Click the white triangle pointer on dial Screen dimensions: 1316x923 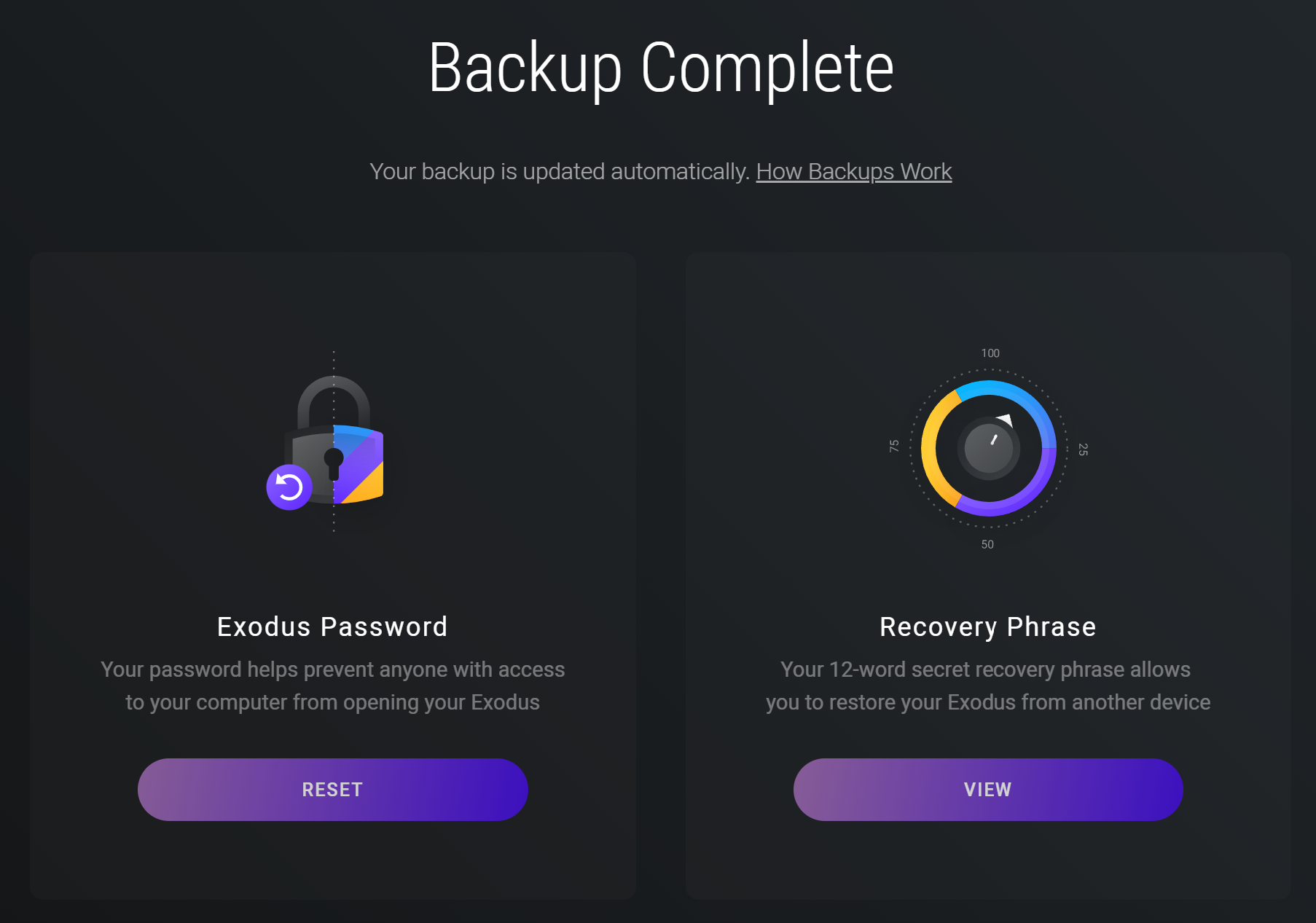[1006, 420]
